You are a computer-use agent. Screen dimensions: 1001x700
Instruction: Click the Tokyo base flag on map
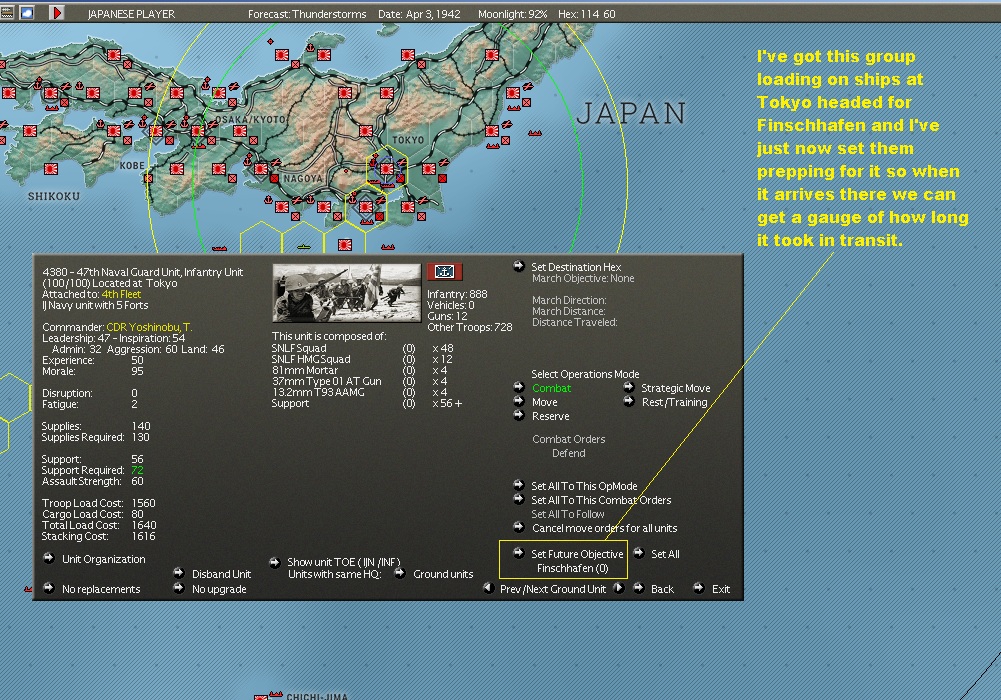click(x=386, y=168)
